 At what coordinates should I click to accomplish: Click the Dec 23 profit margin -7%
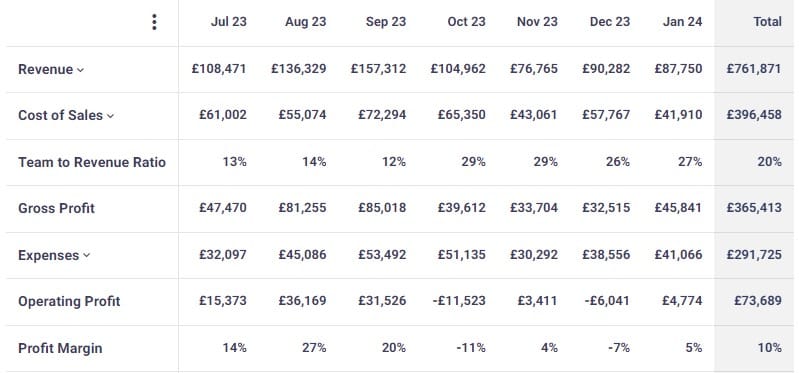[619, 348]
